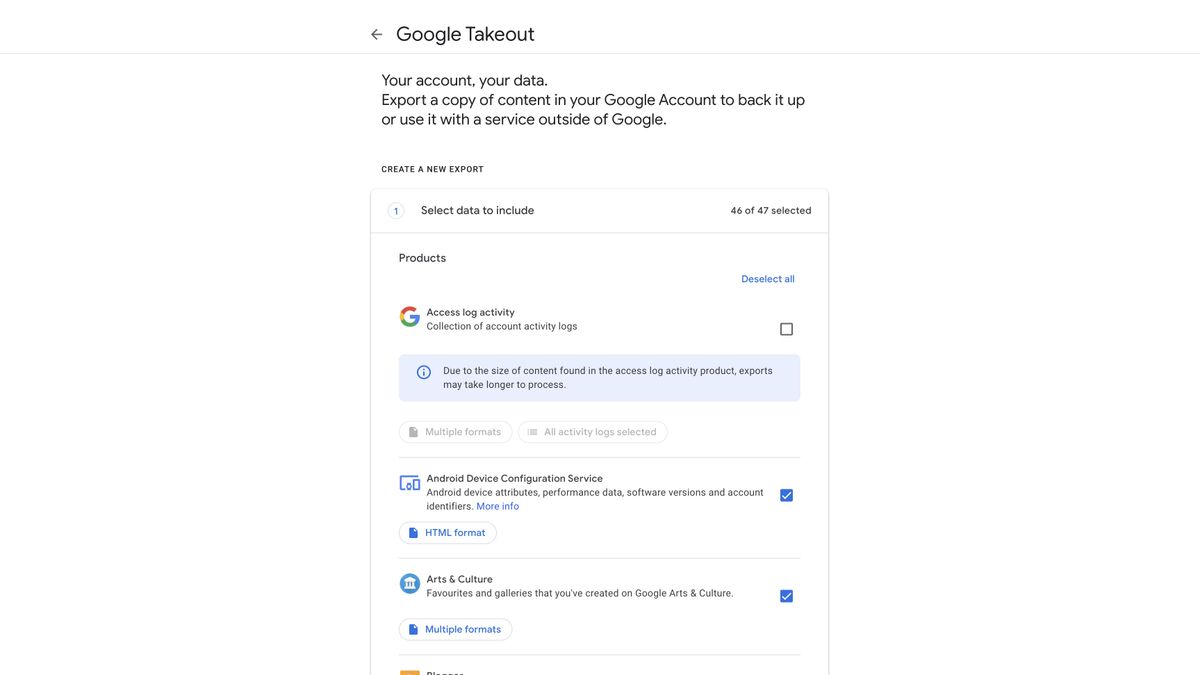The height and width of the screenshot is (675, 1200).
Task: Click the CREATE A NEW EXPORT heading
Action: point(432,168)
